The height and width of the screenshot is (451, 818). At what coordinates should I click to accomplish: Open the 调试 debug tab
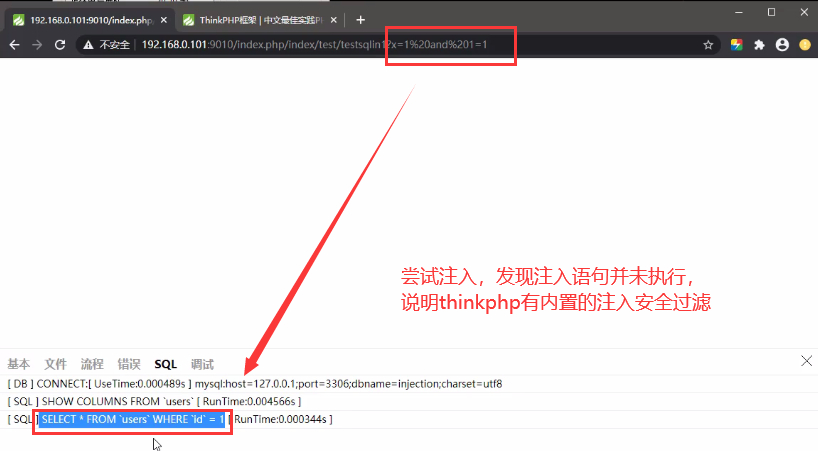click(x=202, y=364)
